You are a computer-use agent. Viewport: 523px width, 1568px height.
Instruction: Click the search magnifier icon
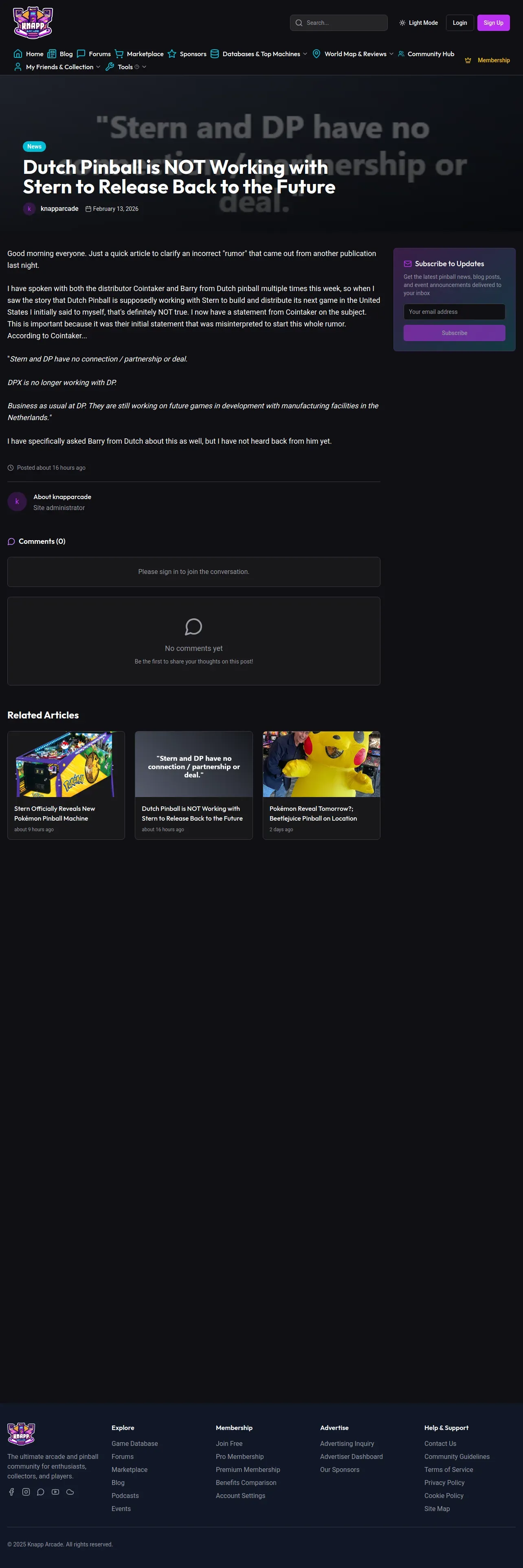click(299, 23)
